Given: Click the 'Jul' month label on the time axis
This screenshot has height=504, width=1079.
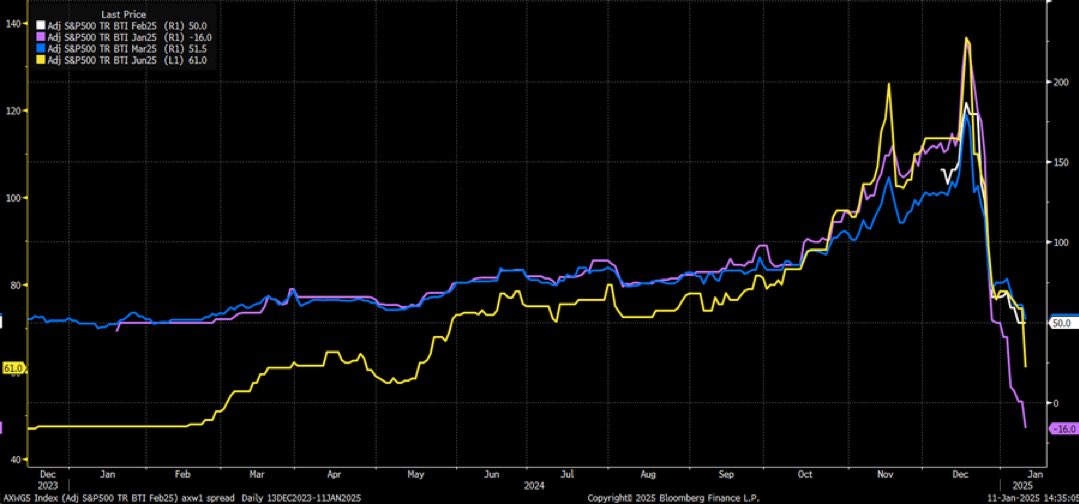Looking at the screenshot, I should [567, 474].
